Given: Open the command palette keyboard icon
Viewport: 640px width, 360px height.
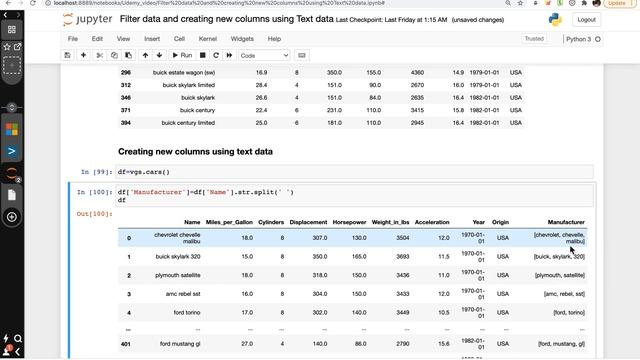Looking at the screenshot, I should [x=302, y=55].
